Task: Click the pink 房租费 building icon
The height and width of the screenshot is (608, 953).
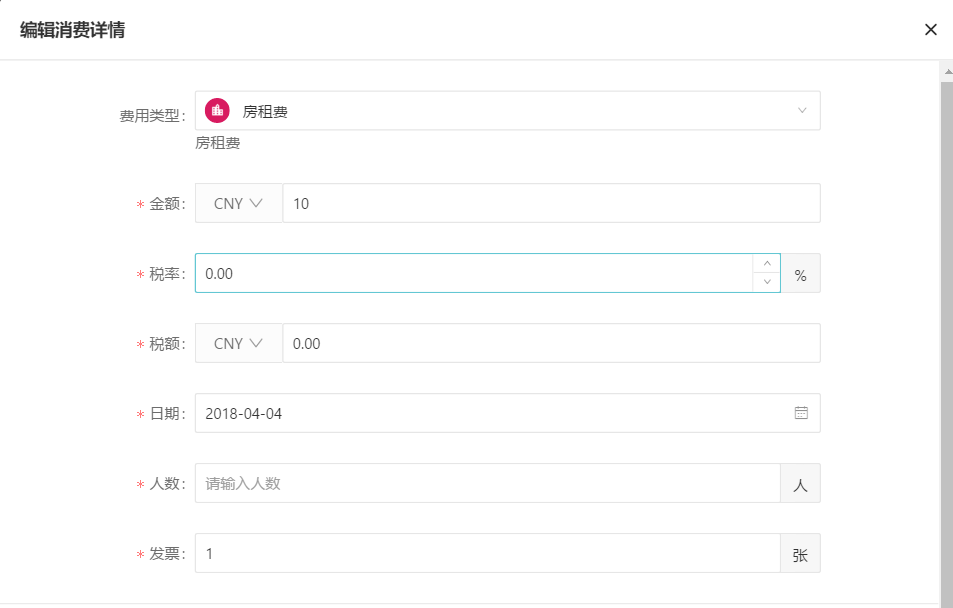Action: (217, 111)
